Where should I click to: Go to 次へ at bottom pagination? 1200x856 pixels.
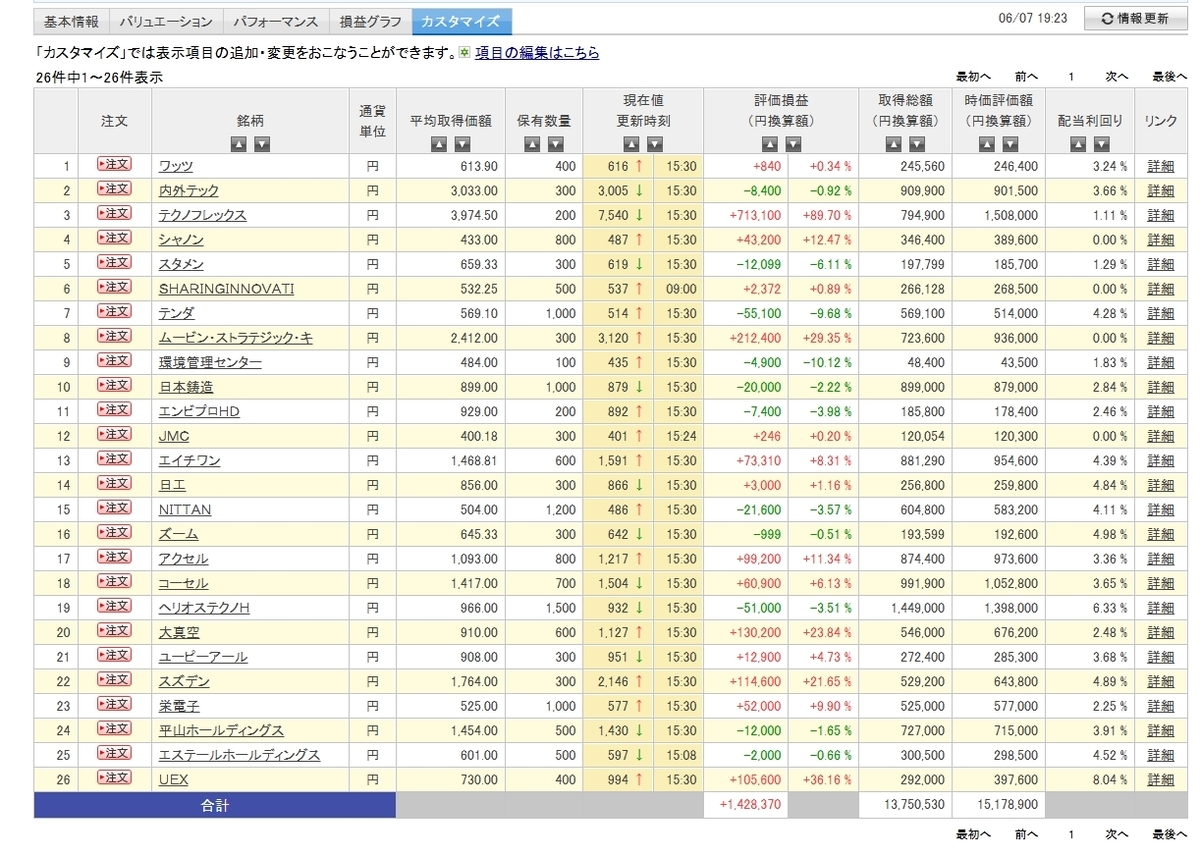(1117, 833)
